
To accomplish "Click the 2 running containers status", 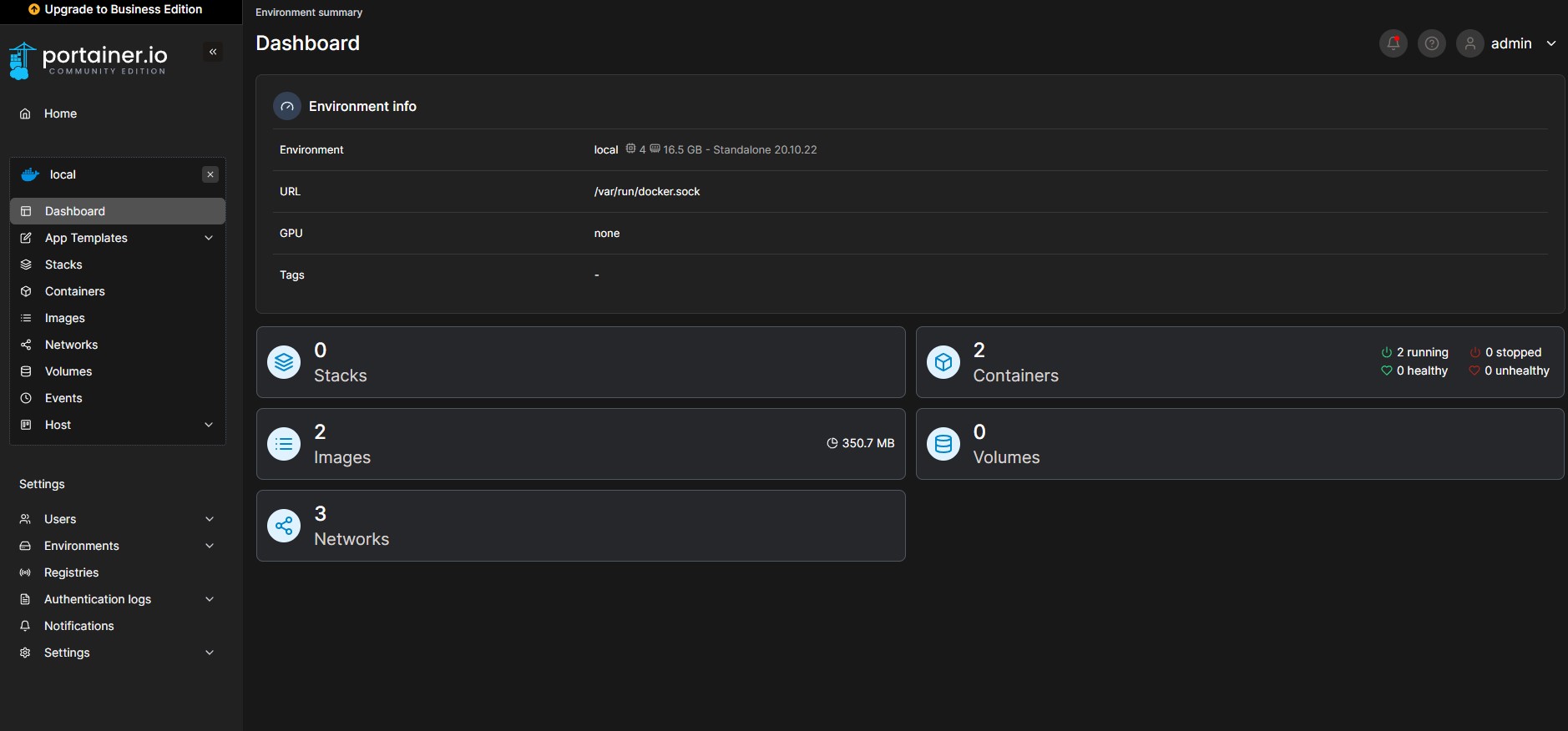I will [1415, 352].
